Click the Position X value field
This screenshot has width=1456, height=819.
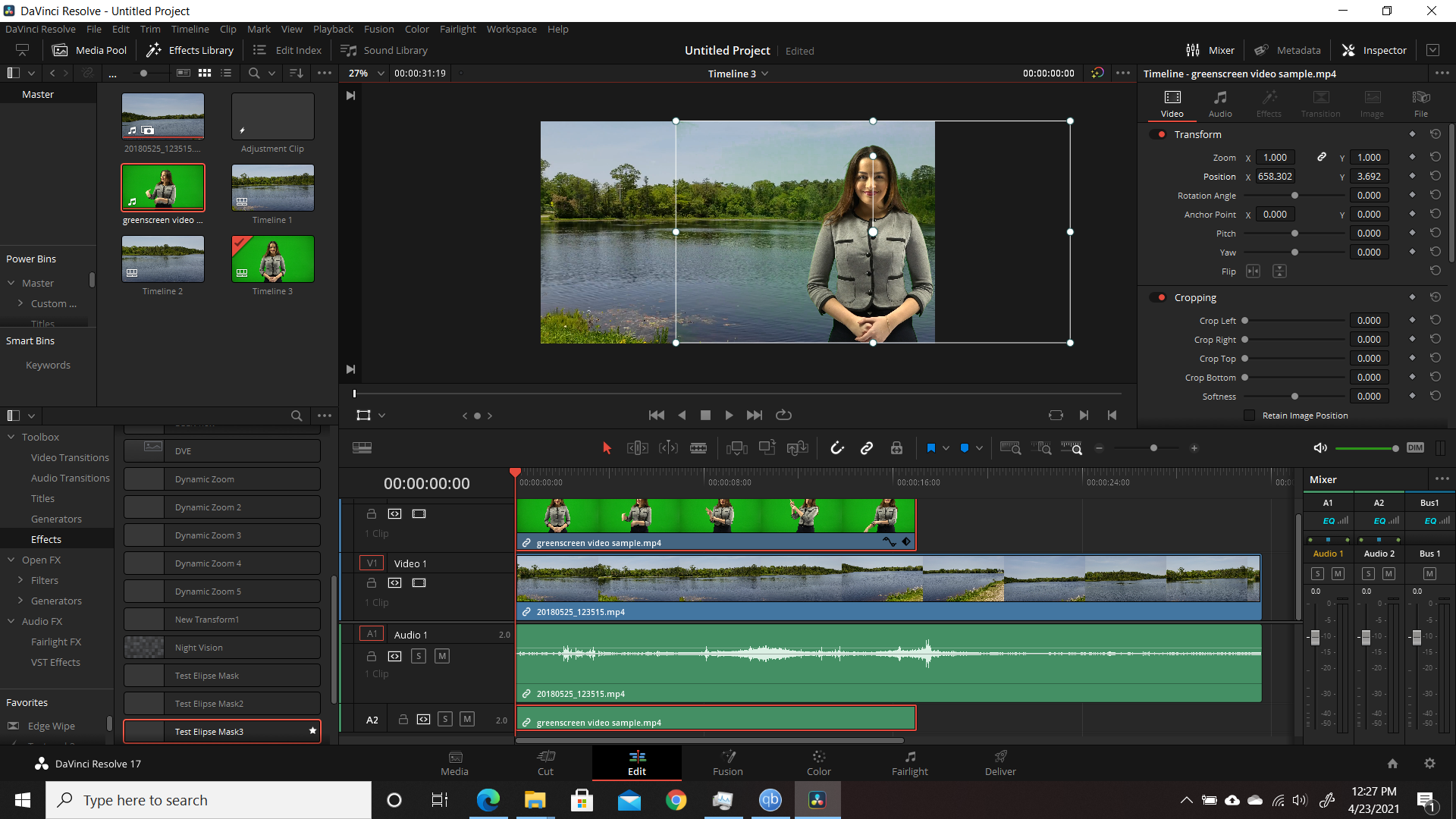(1276, 176)
